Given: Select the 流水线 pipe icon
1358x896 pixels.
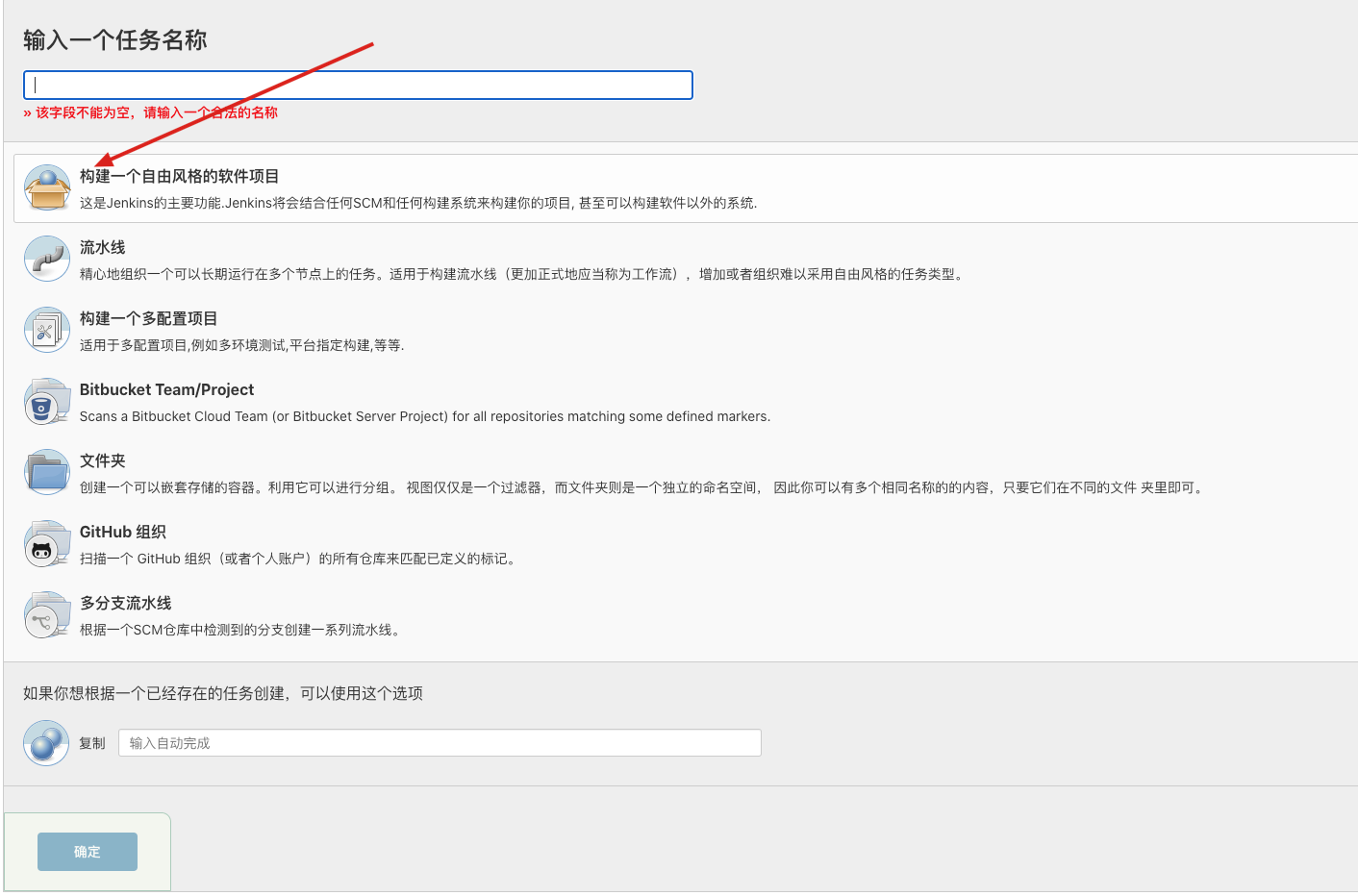Looking at the screenshot, I should 47,260.
